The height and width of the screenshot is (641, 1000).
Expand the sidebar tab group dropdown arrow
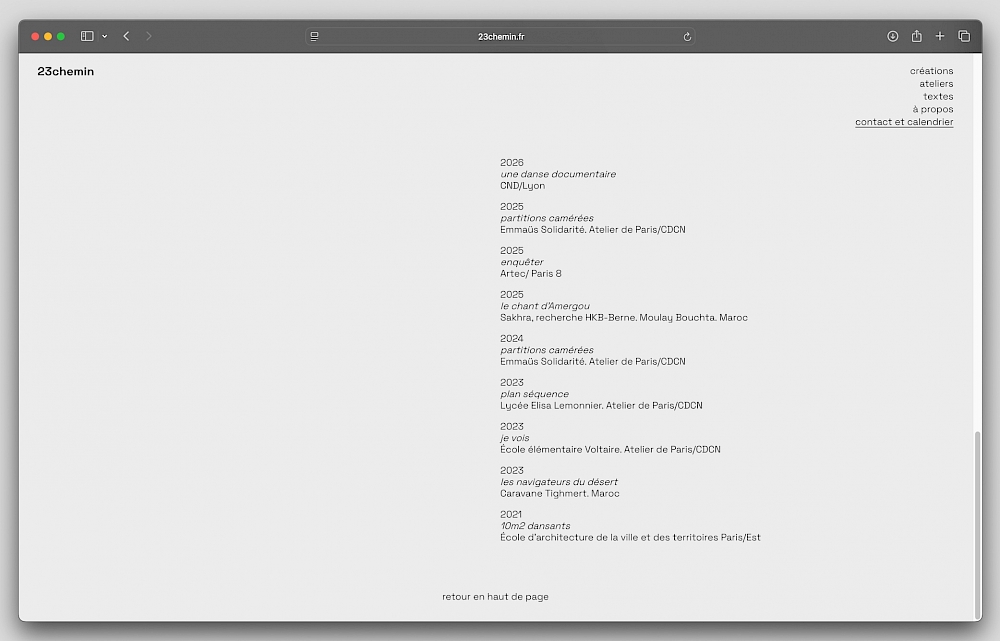[104, 36]
